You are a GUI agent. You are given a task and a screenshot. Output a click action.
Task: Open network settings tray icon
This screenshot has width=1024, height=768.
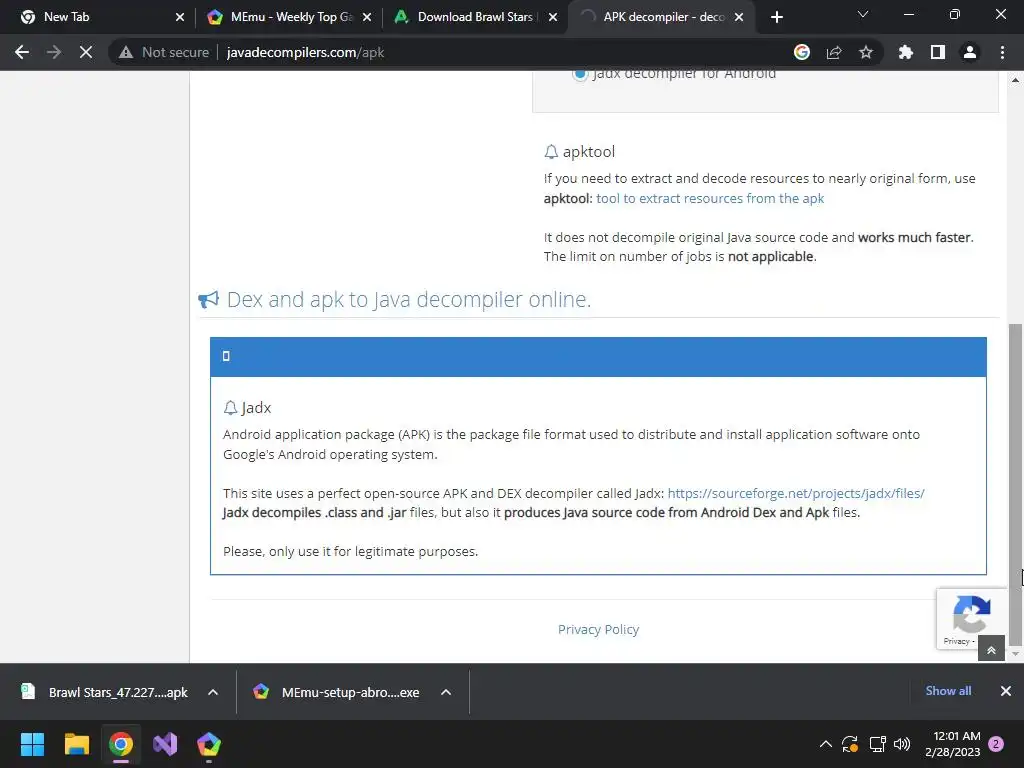[877, 744]
